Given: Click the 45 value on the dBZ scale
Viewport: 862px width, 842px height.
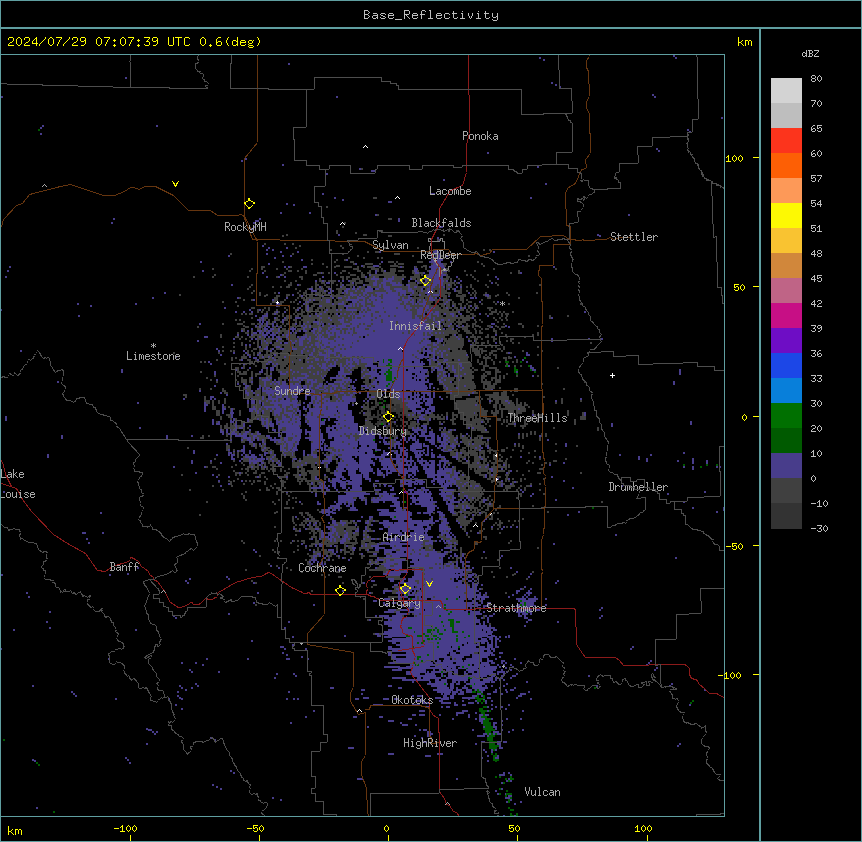Looking at the screenshot, I should [816, 279].
